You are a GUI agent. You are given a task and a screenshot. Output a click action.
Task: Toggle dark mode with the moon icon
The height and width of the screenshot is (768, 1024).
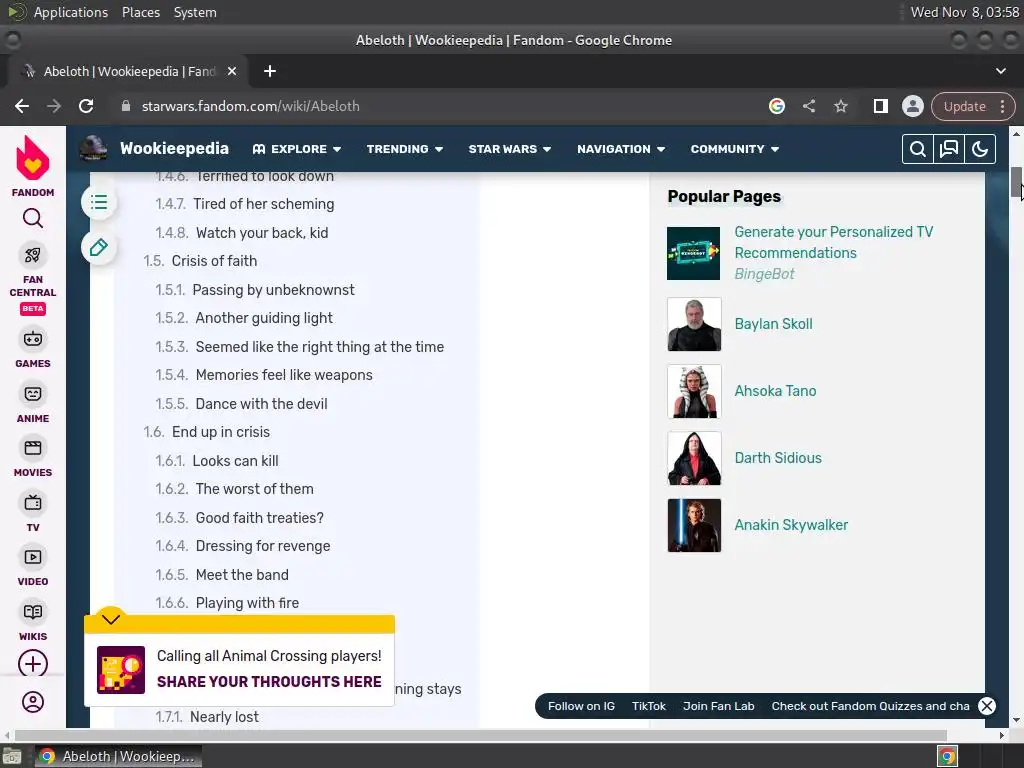[x=980, y=149]
